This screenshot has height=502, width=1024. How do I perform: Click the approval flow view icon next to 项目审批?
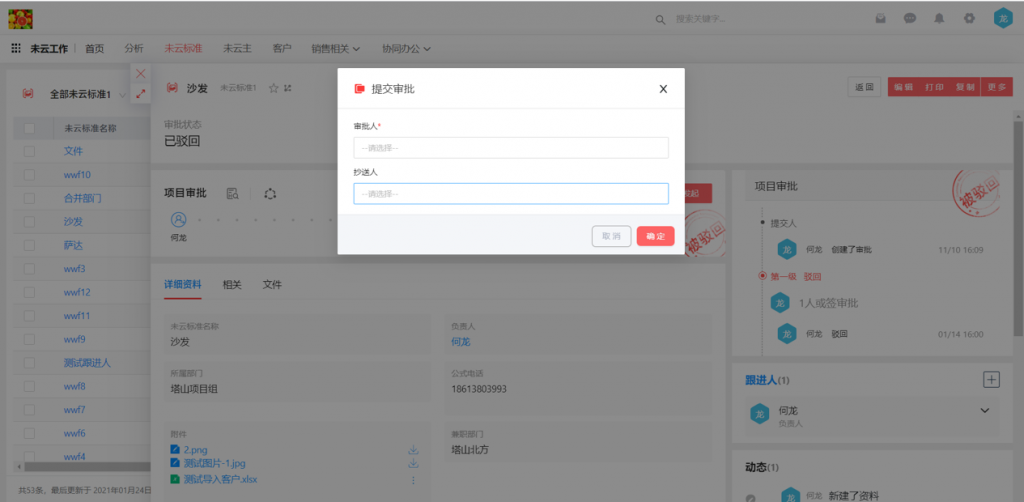[x=232, y=192]
